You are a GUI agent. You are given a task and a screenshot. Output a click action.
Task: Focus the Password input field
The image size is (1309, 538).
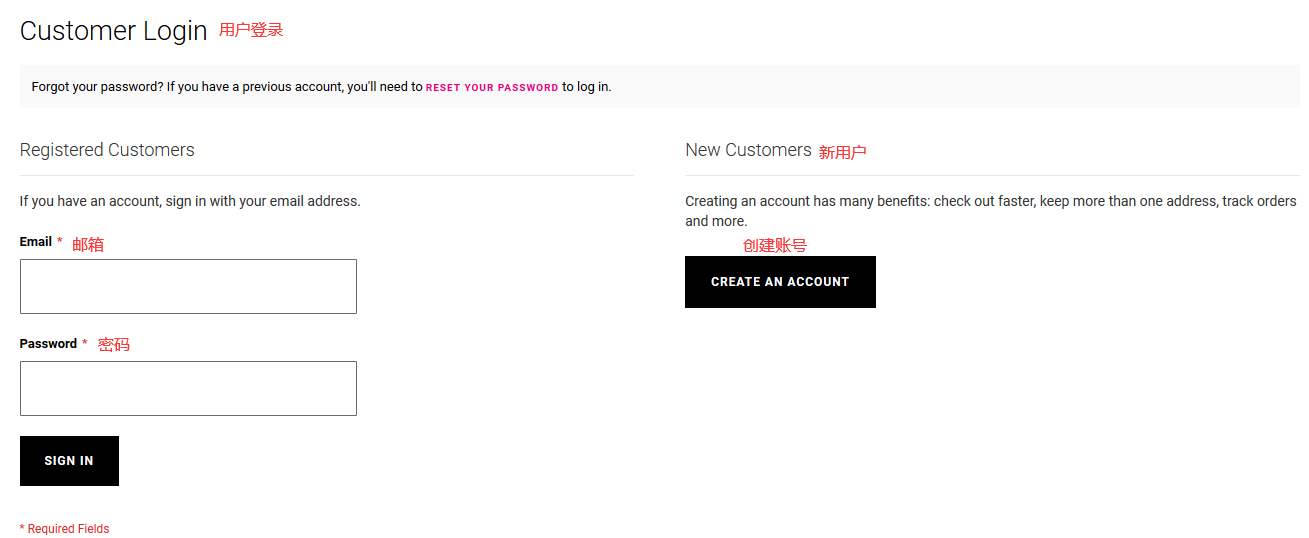[x=188, y=388]
